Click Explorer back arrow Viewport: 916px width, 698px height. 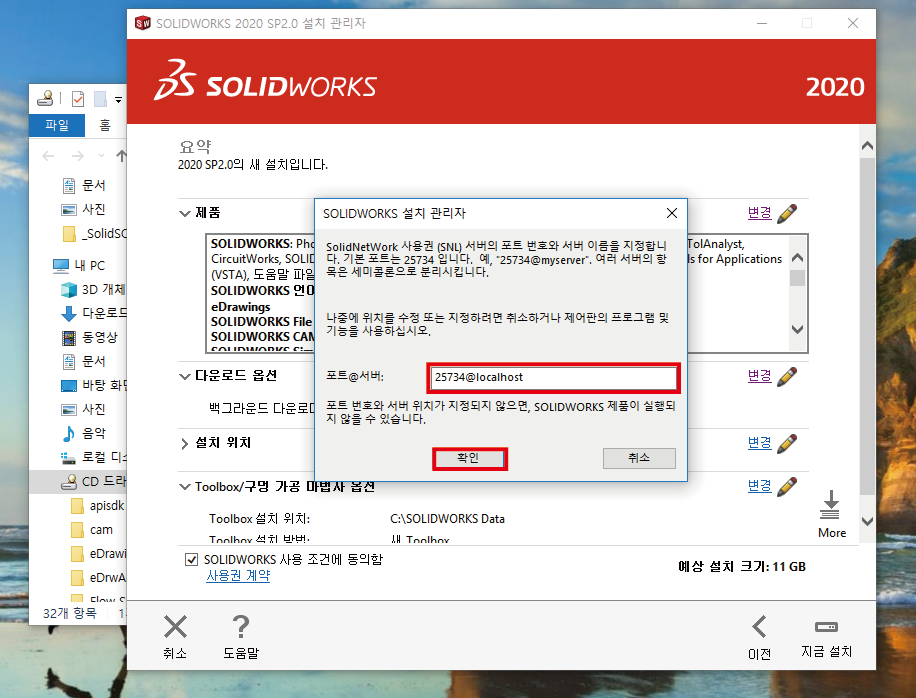pyautogui.click(x=48, y=155)
